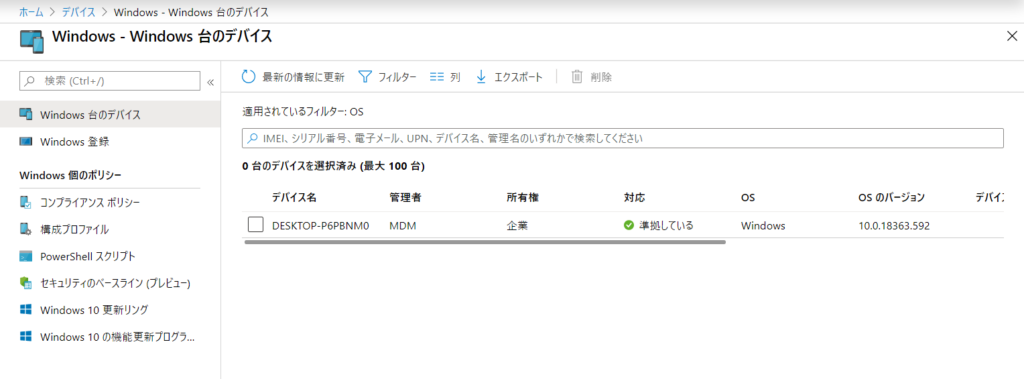Click the green 準拠している check icon

[629, 225]
